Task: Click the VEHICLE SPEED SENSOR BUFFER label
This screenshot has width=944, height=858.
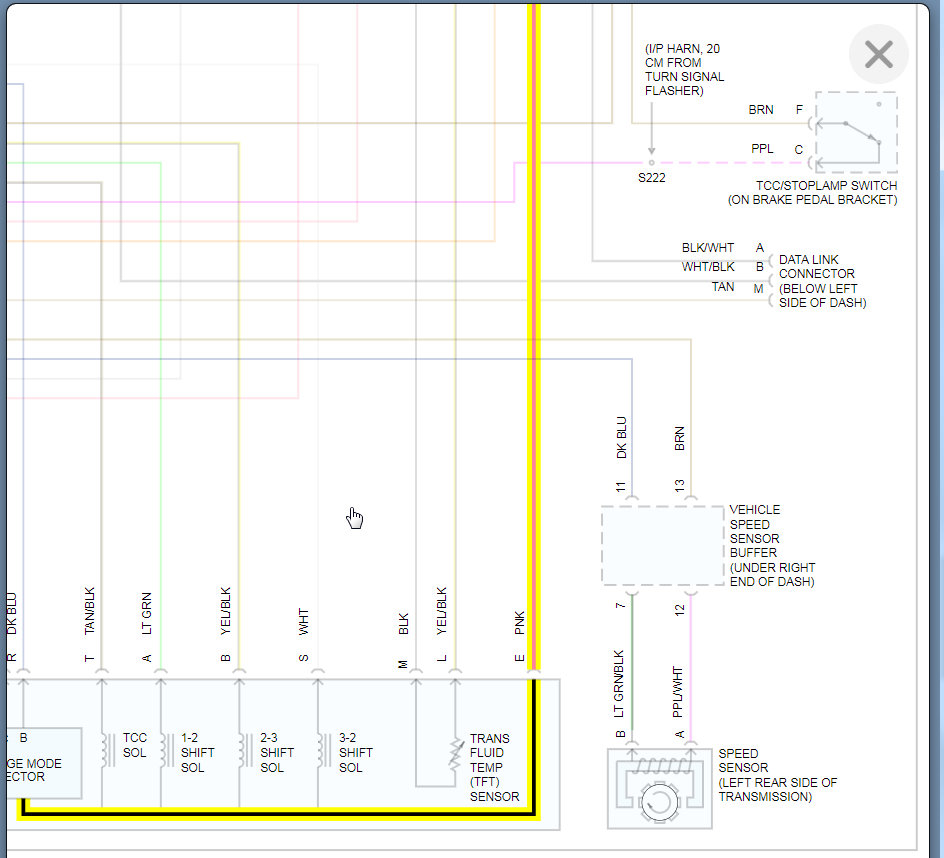Action: coord(772,546)
